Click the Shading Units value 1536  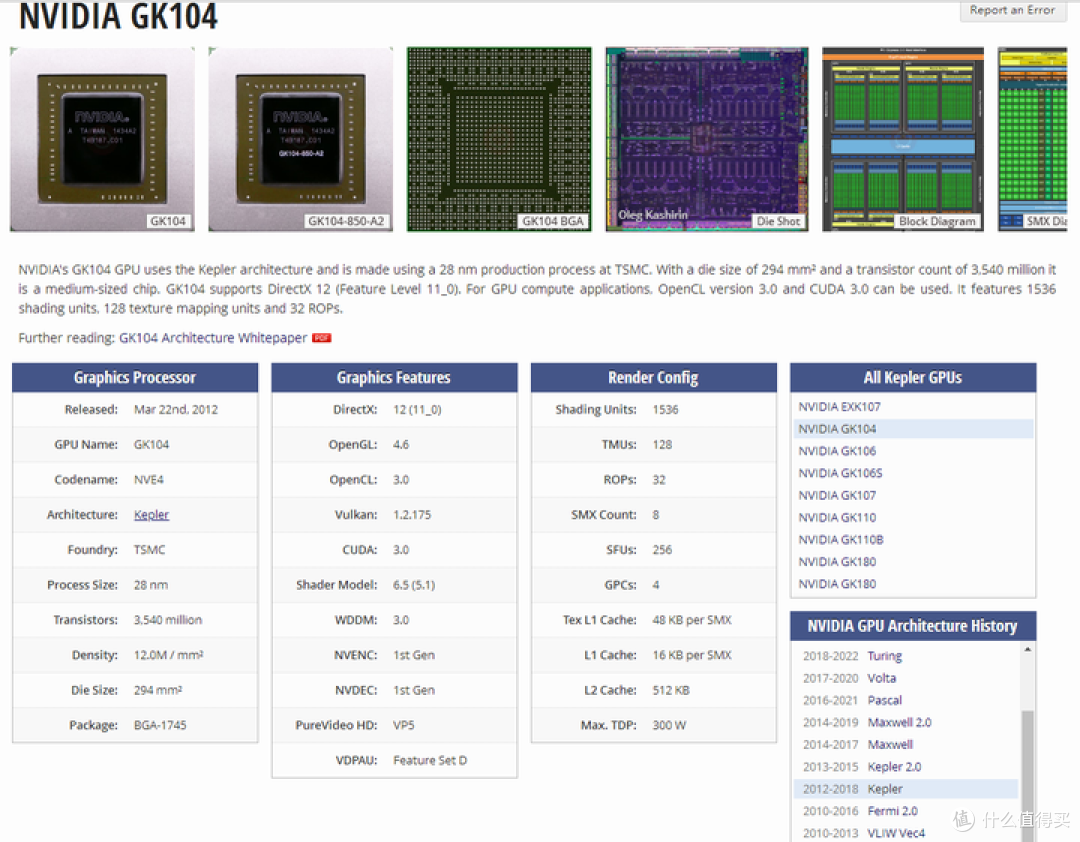pyautogui.click(x=665, y=409)
